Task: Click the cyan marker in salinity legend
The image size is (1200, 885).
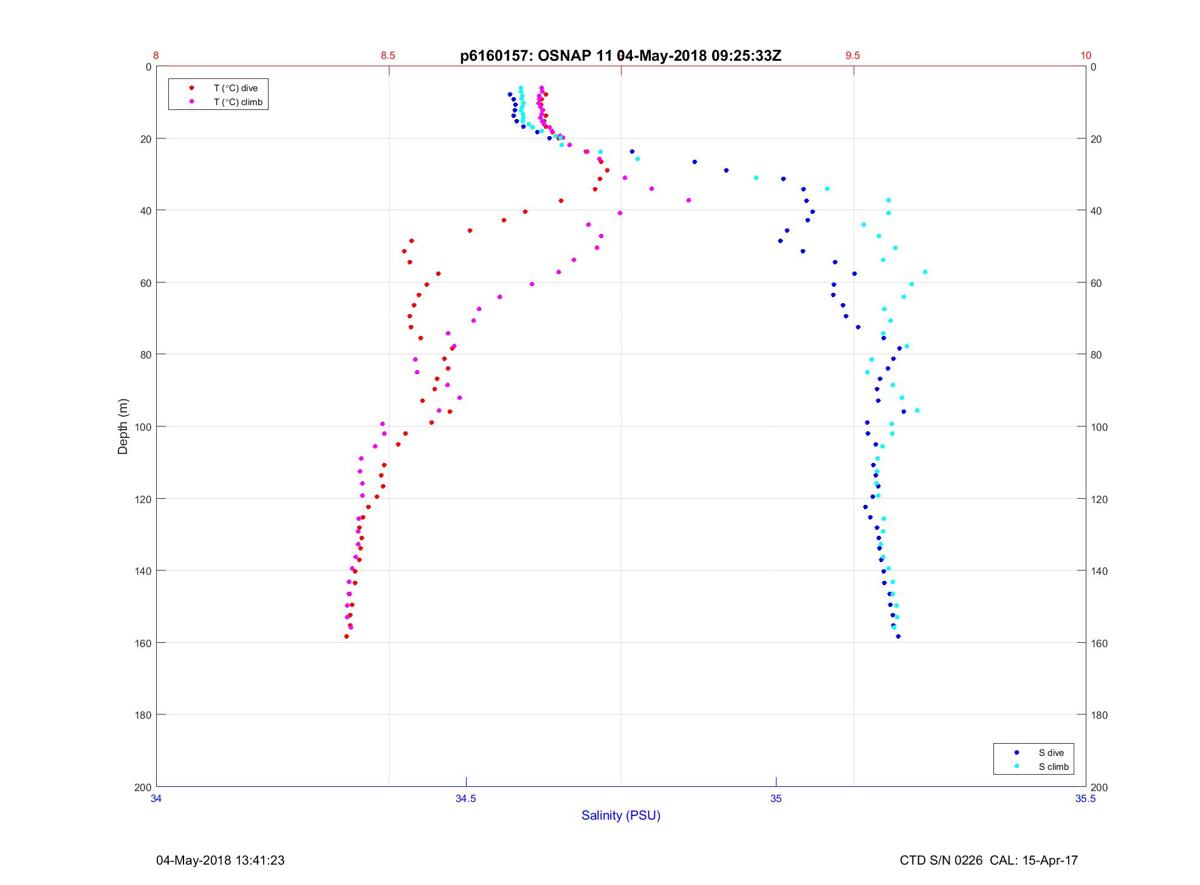Action: [1017, 767]
